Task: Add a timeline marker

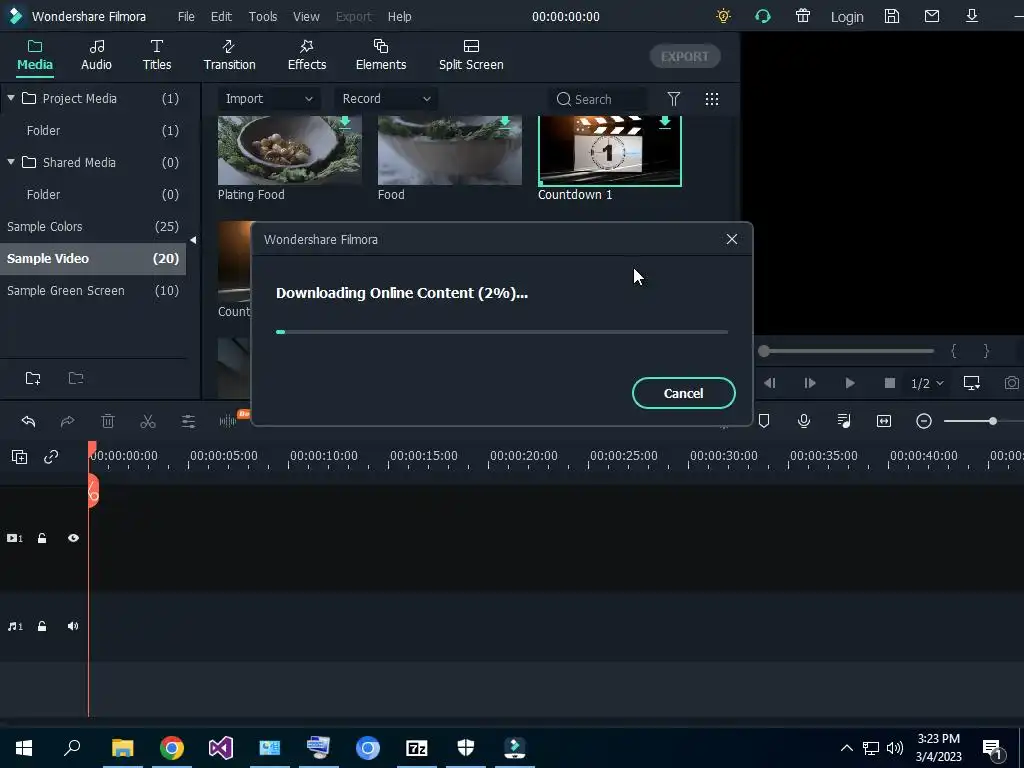Action: (x=763, y=421)
